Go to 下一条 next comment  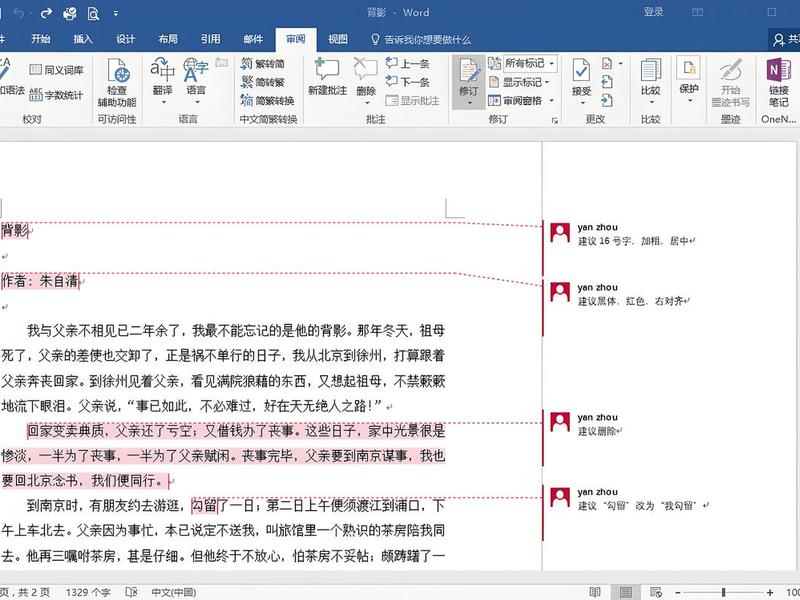pyautogui.click(x=407, y=82)
